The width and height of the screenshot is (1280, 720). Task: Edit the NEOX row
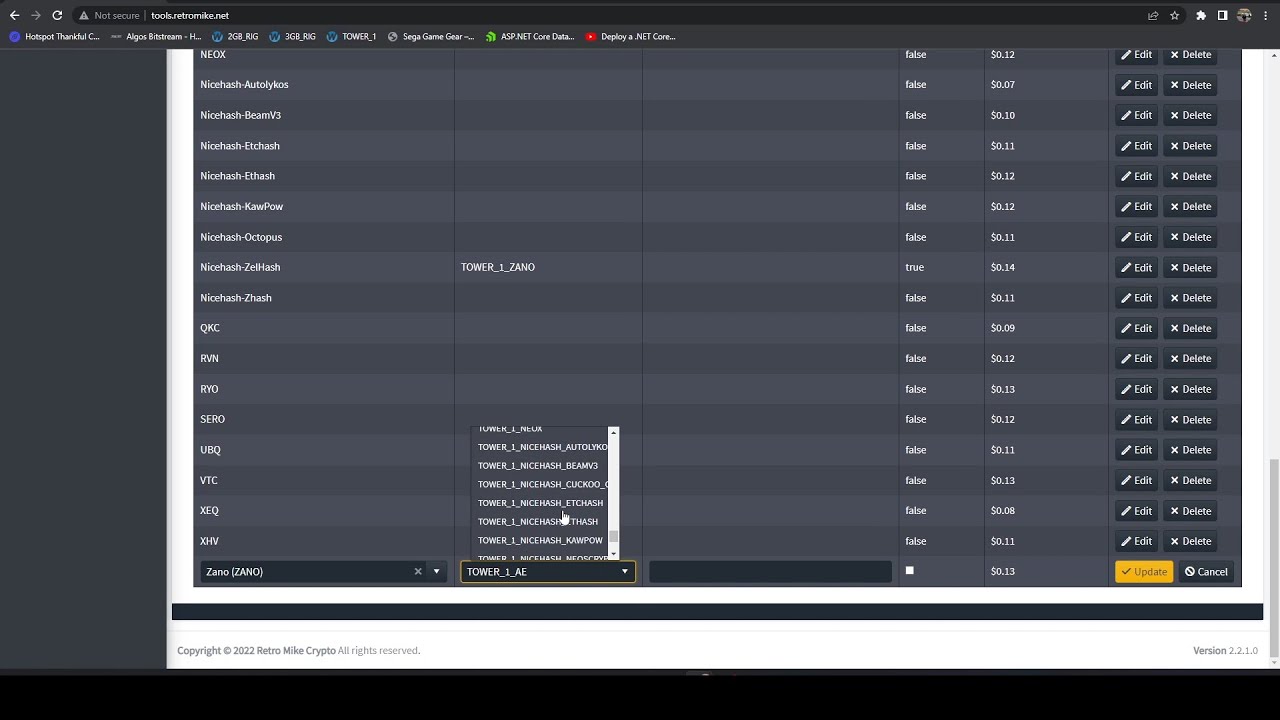1136,54
